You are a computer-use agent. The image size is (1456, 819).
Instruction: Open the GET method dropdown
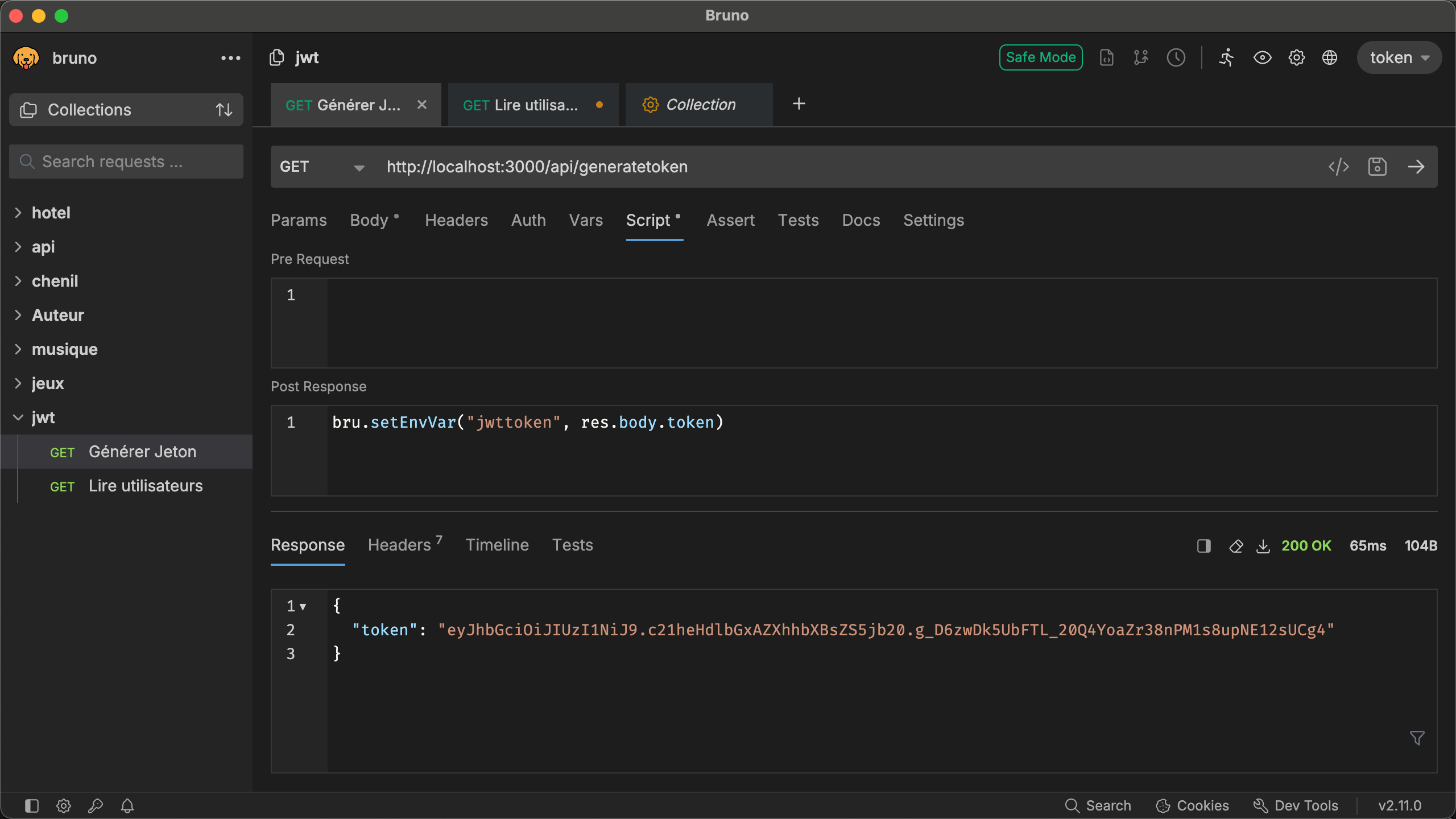point(322,167)
